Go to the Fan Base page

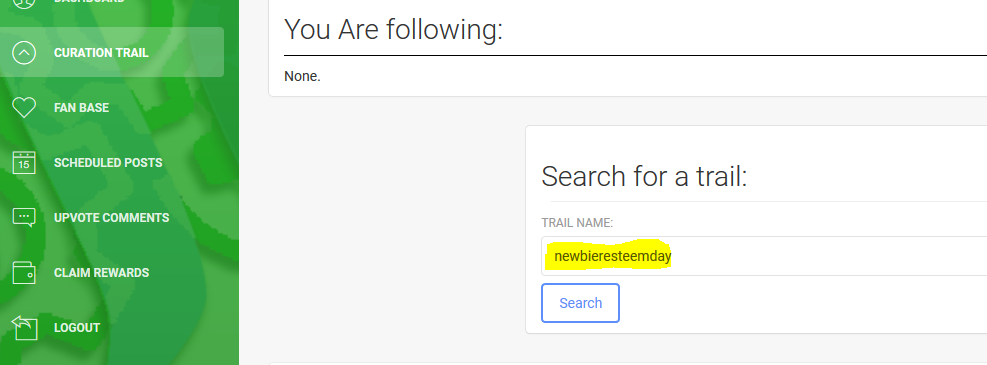(81, 108)
